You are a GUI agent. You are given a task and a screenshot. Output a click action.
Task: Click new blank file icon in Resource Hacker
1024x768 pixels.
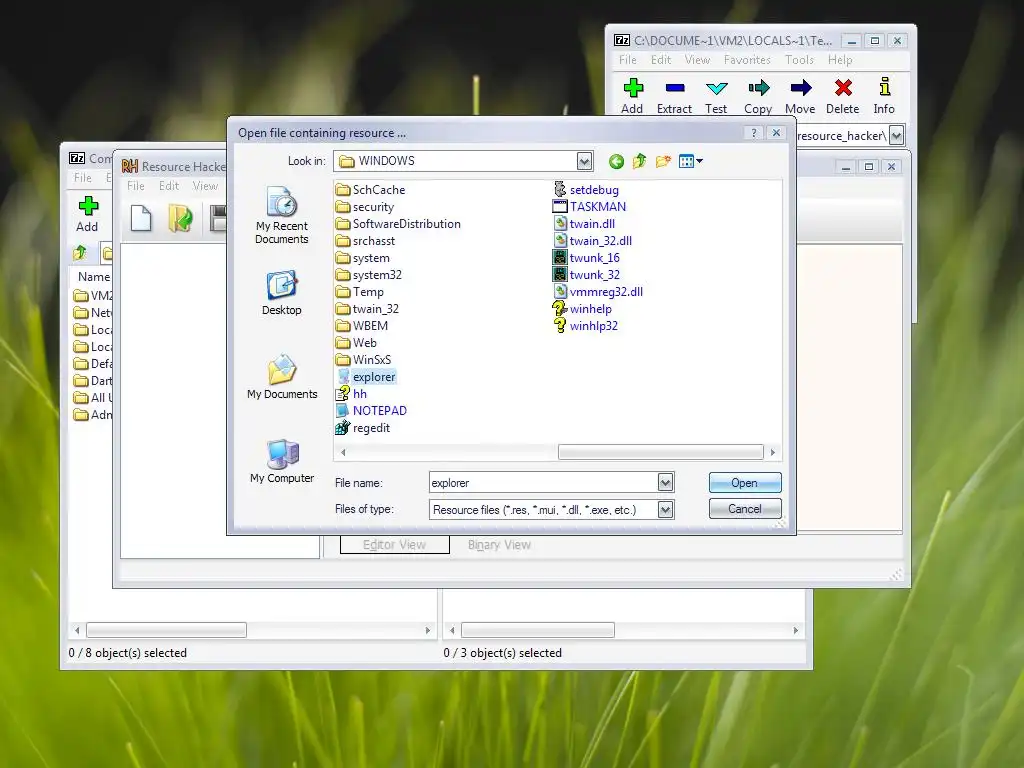[x=141, y=218]
